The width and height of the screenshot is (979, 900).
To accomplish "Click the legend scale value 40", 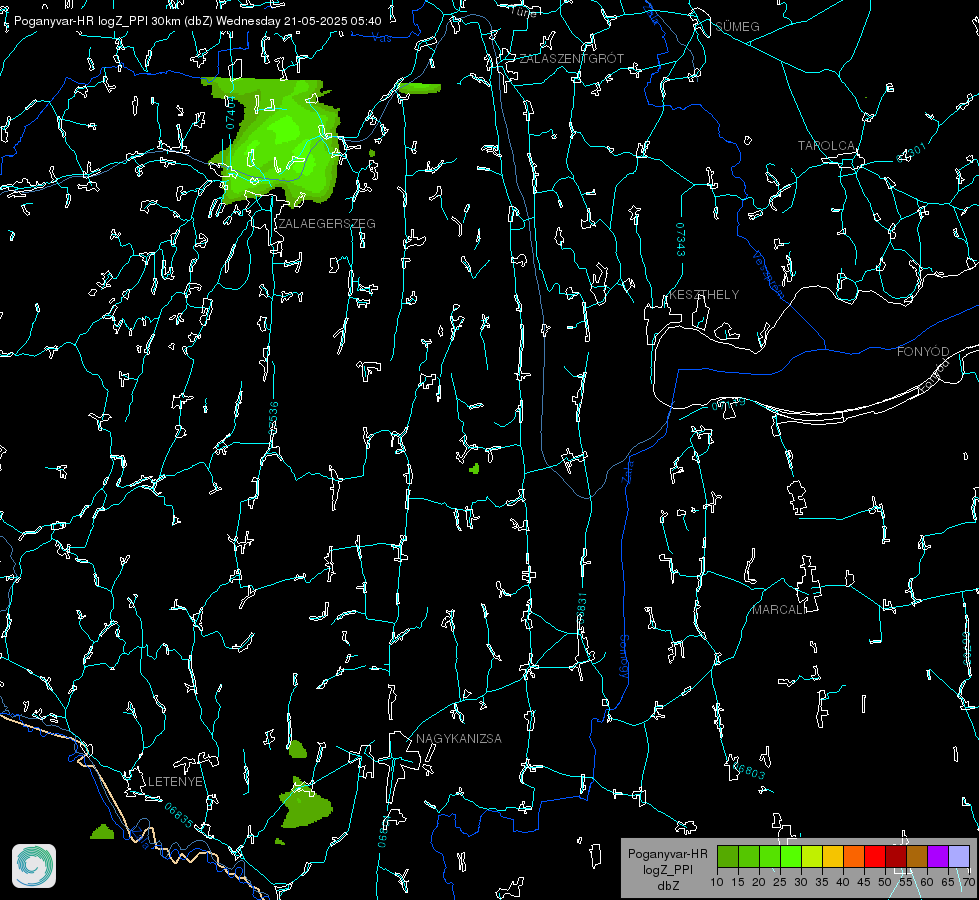I will 843,882.
